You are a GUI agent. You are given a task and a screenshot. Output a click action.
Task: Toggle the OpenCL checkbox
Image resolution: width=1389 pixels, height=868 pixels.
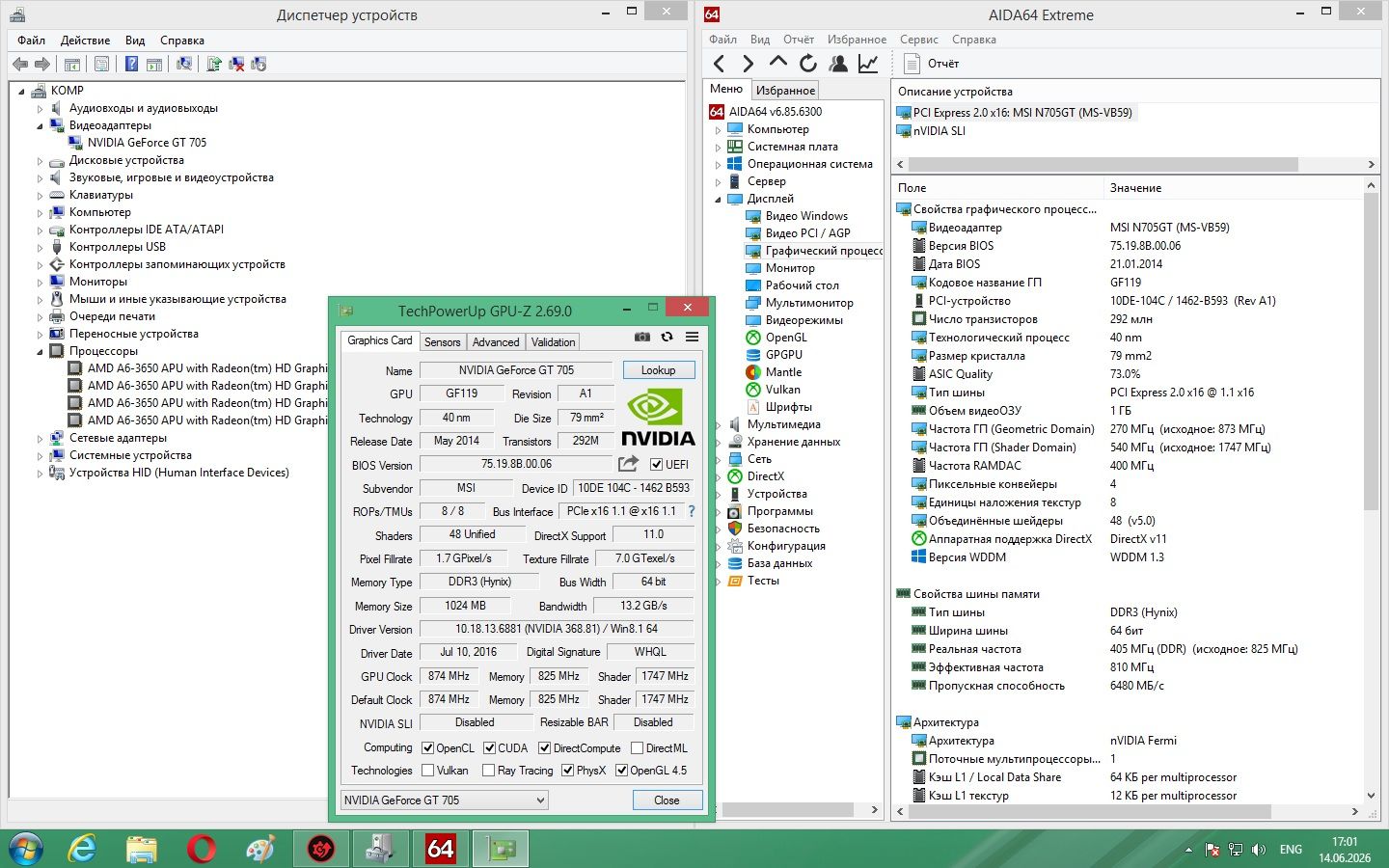[x=428, y=747]
